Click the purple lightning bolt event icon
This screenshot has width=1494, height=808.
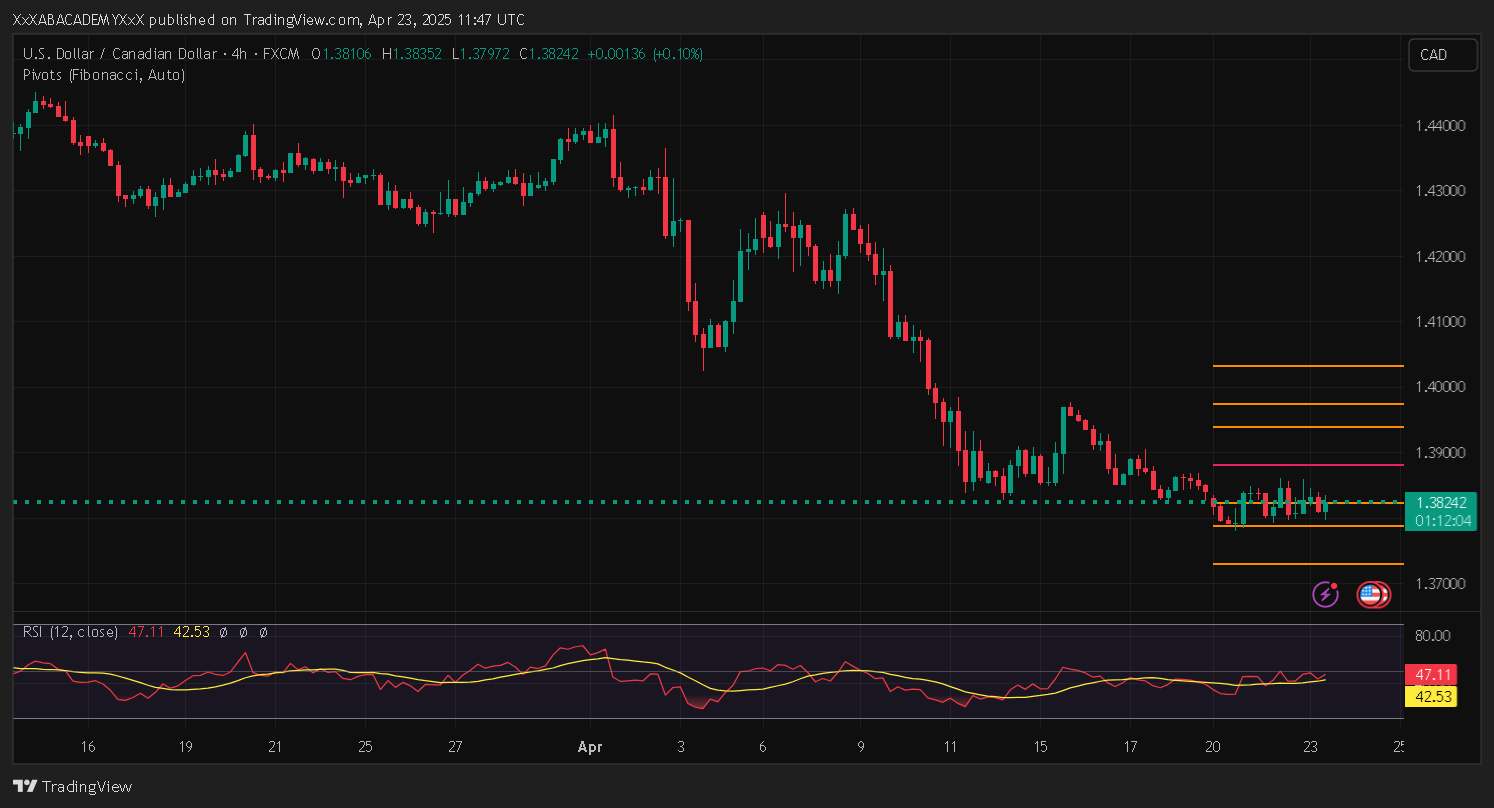point(1326,594)
